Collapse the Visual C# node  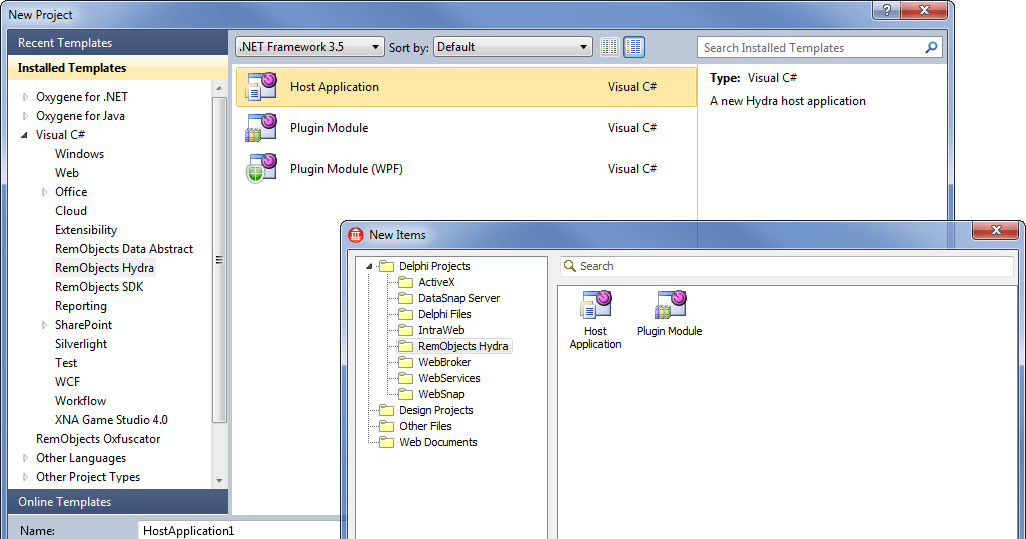pyautogui.click(x=25, y=135)
